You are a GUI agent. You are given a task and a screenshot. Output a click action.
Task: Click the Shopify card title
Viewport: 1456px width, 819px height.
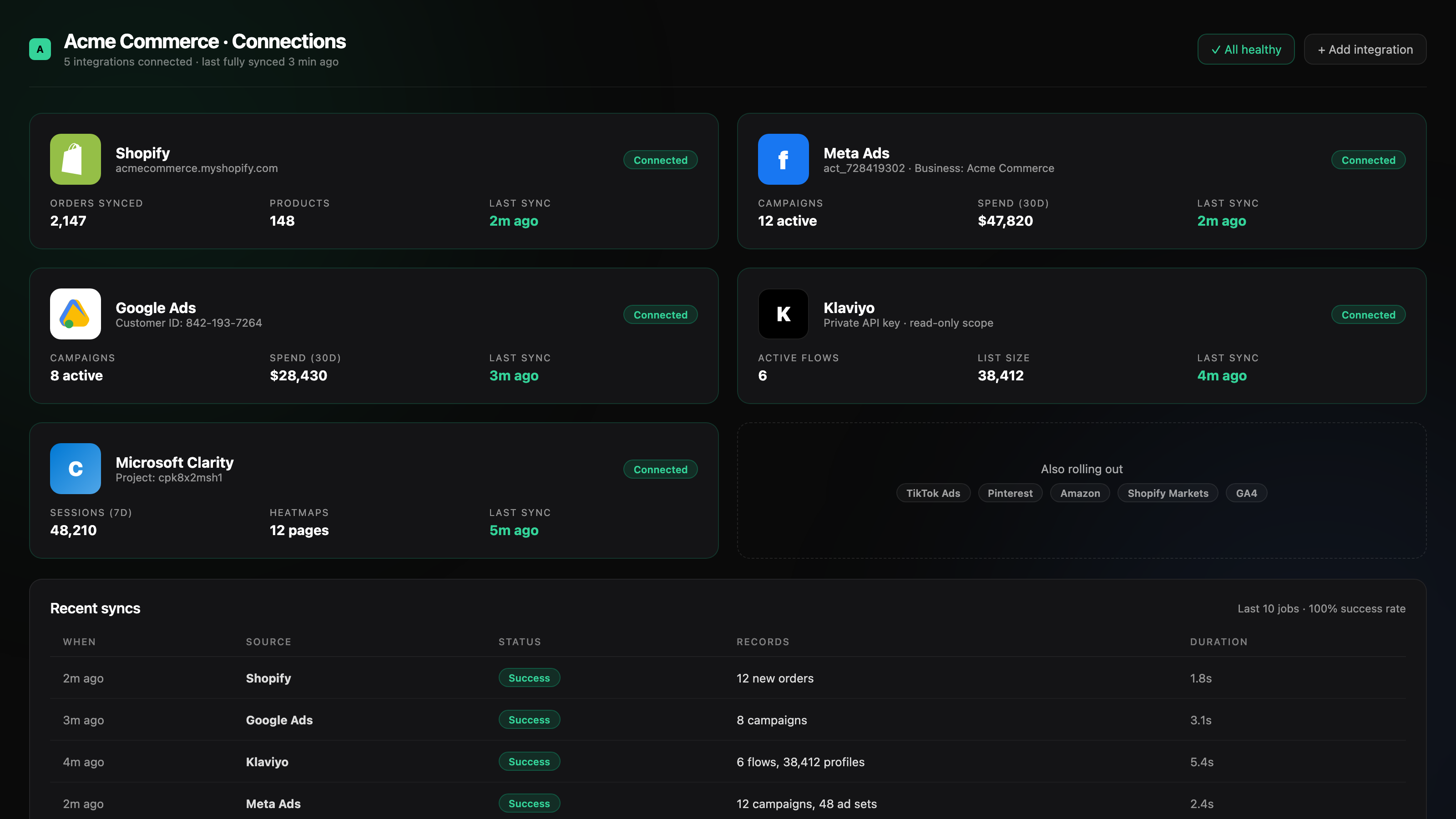pos(142,153)
